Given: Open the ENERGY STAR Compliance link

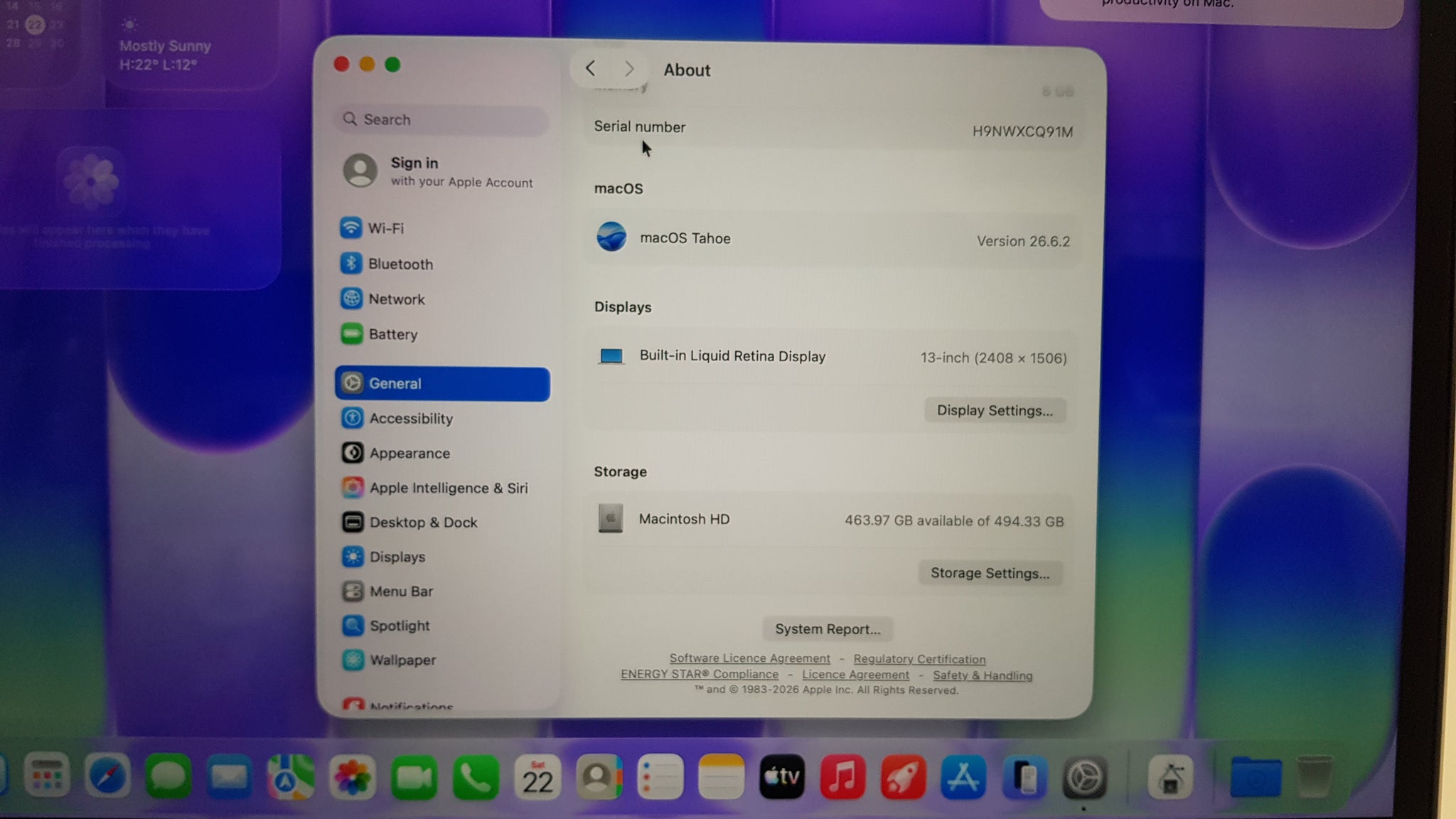Looking at the screenshot, I should click(700, 674).
